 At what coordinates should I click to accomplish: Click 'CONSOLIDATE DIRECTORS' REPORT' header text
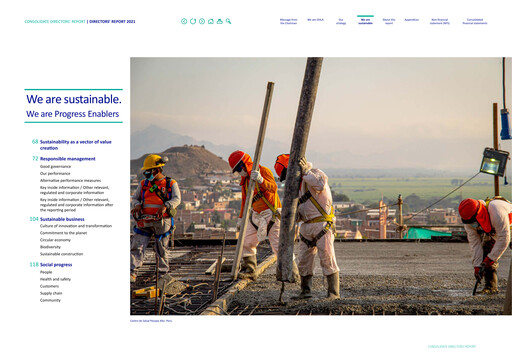55,21
